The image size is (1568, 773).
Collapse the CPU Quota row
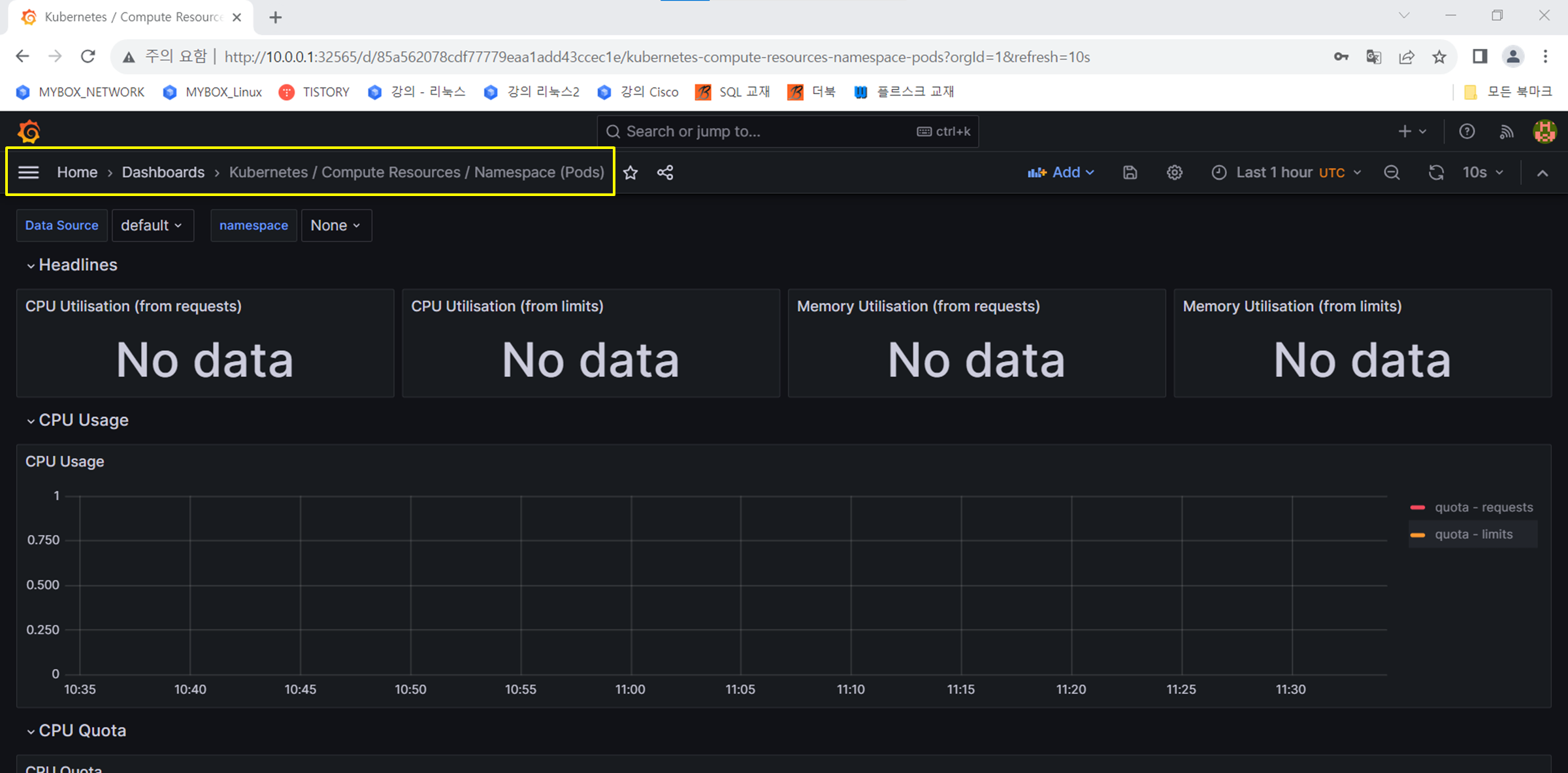[76, 731]
